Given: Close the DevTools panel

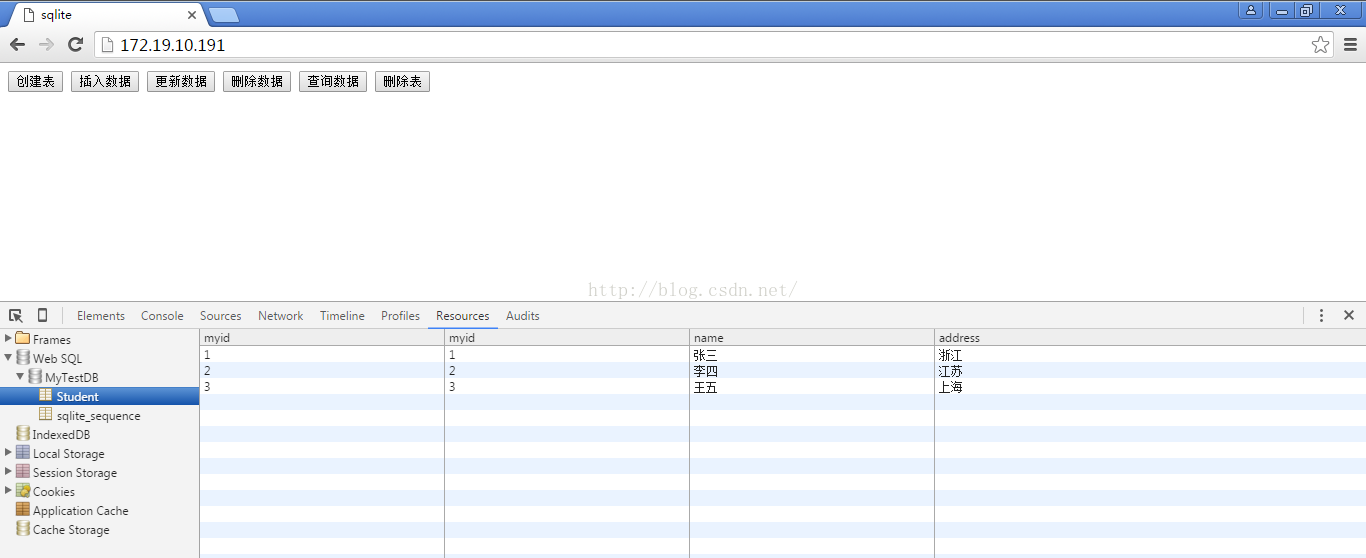Looking at the screenshot, I should pyautogui.click(x=1349, y=315).
